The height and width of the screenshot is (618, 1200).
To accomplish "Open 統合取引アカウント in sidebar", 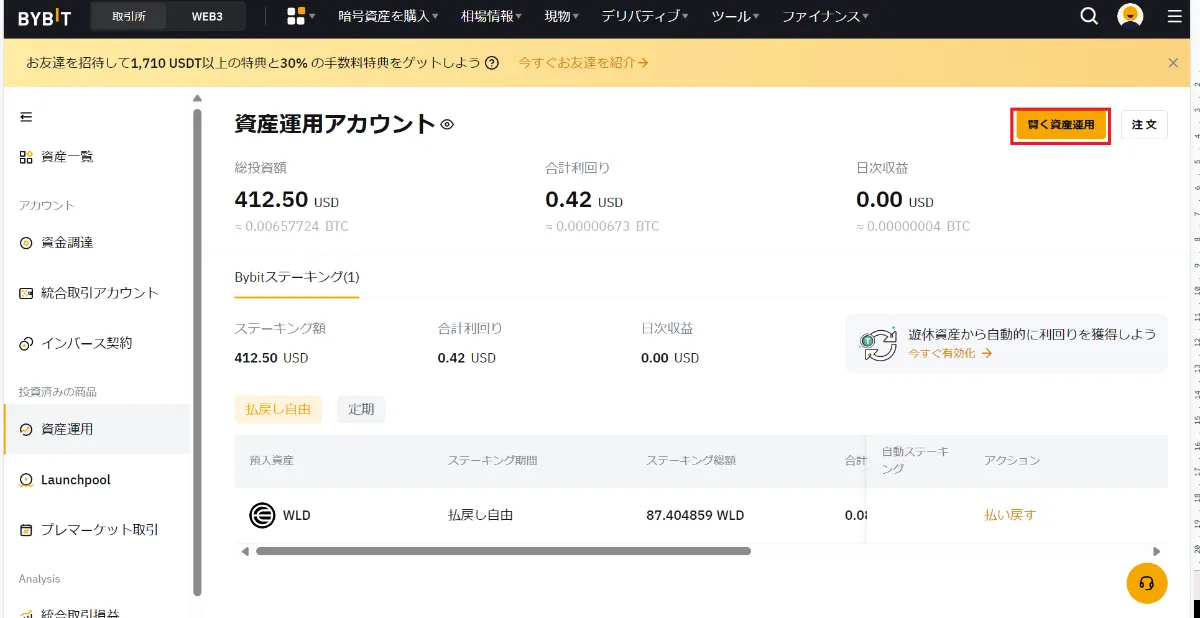I will [x=99, y=293].
